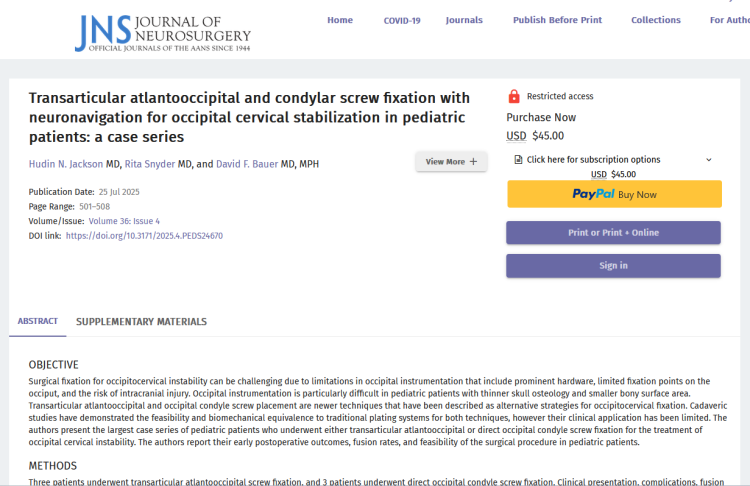Open the Publish Before Print menu
This screenshot has width=750, height=486.
(557, 20)
